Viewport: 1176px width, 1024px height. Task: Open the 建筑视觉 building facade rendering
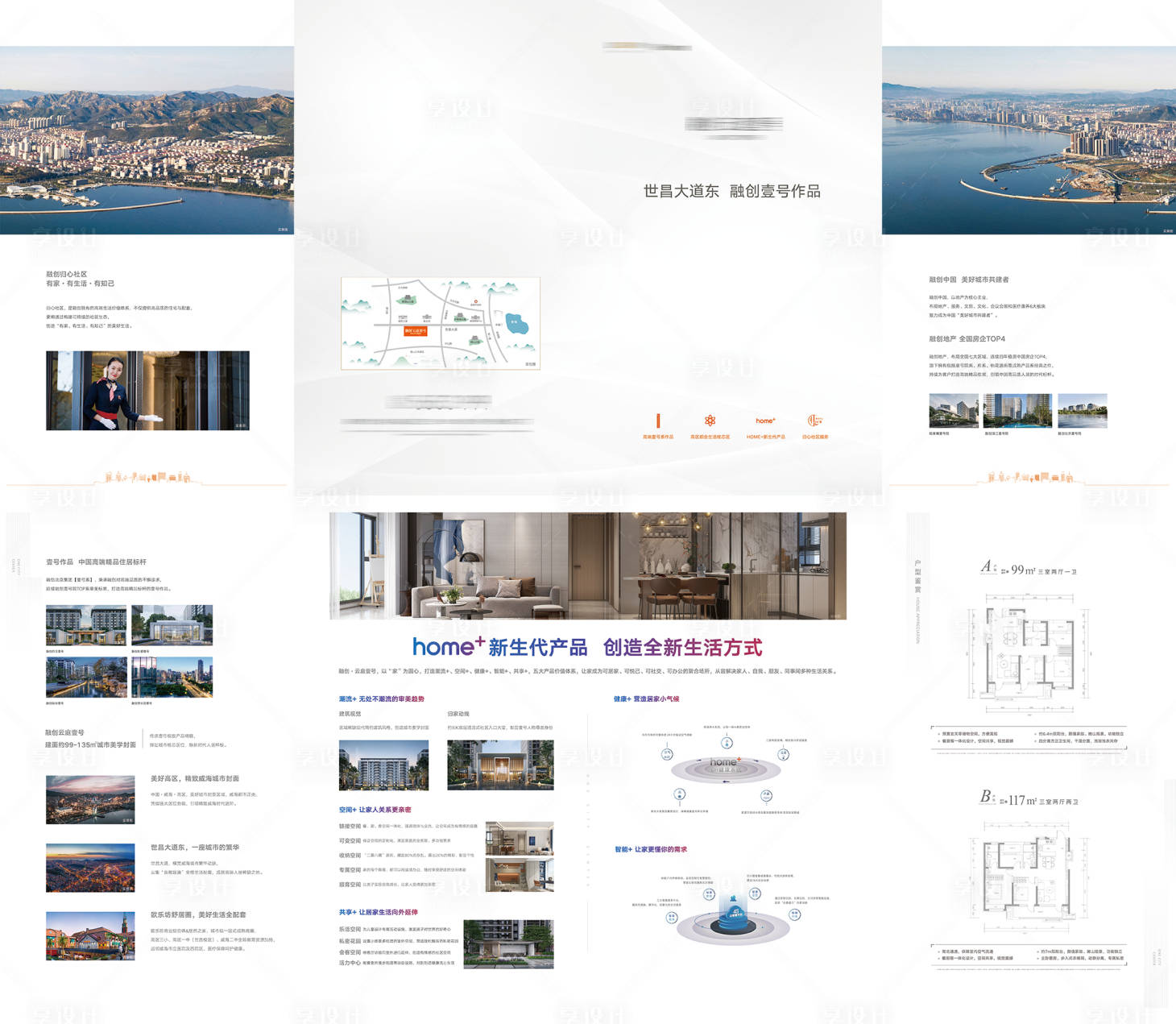coord(383,765)
